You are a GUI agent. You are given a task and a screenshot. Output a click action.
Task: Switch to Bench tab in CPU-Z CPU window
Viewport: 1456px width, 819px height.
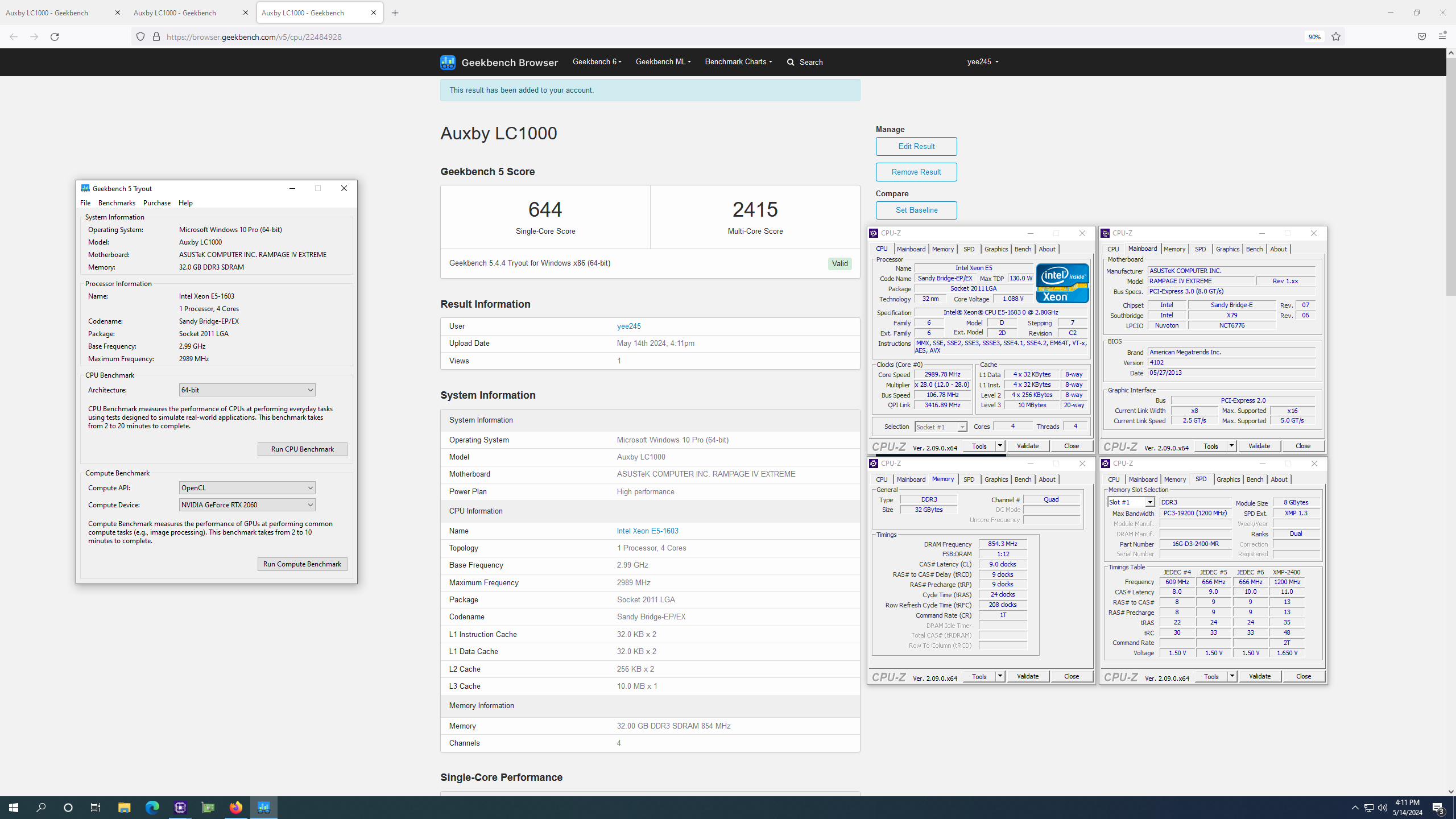click(x=1023, y=249)
